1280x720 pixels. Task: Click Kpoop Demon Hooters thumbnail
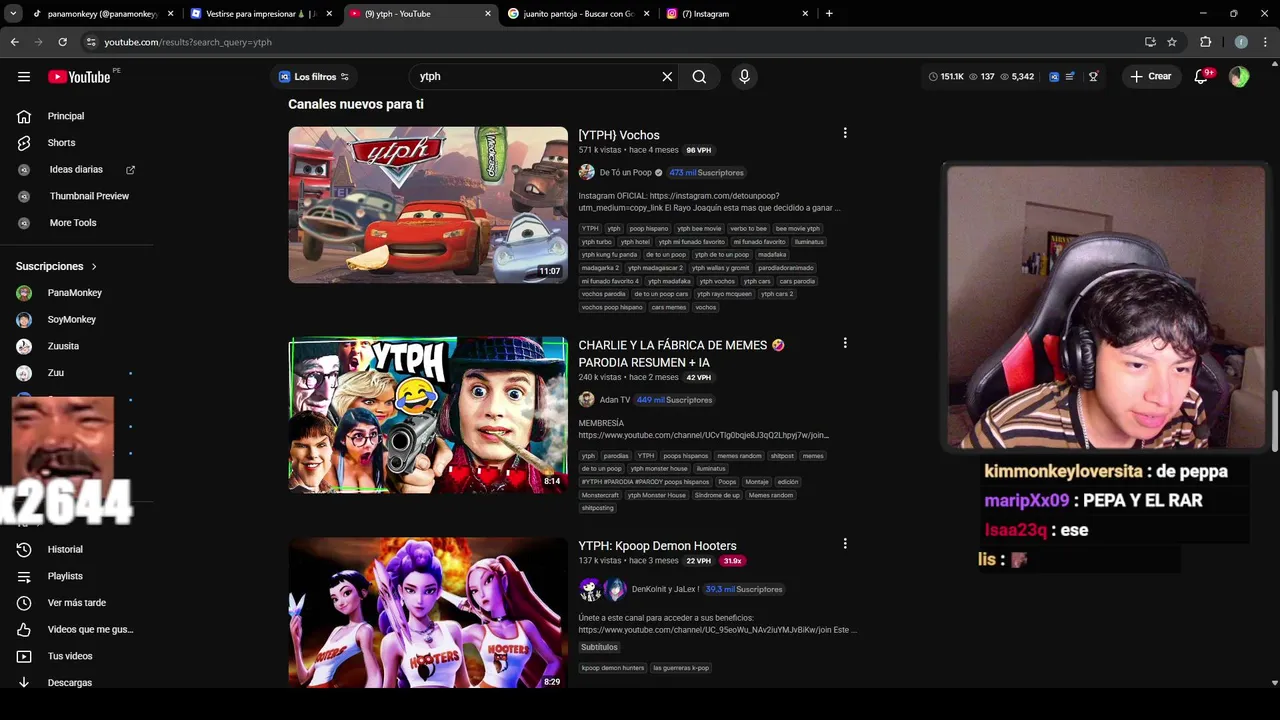click(x=428, y=612)
